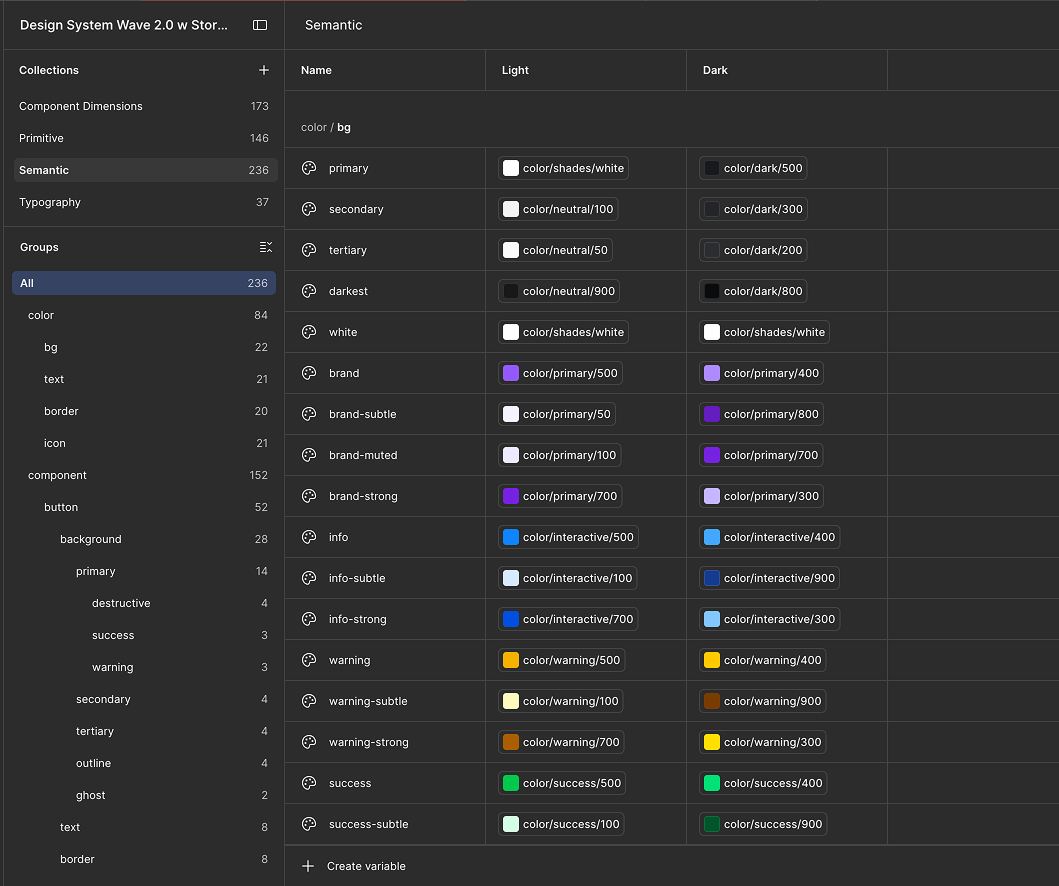Select the color group
The height and width of the screenshot is (886, 1059).
[x=144, y=315]
